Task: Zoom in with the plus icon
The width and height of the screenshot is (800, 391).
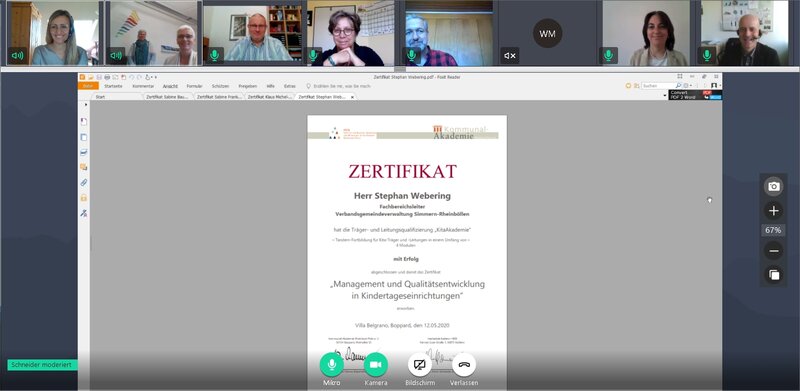Action: pos(773,210)
